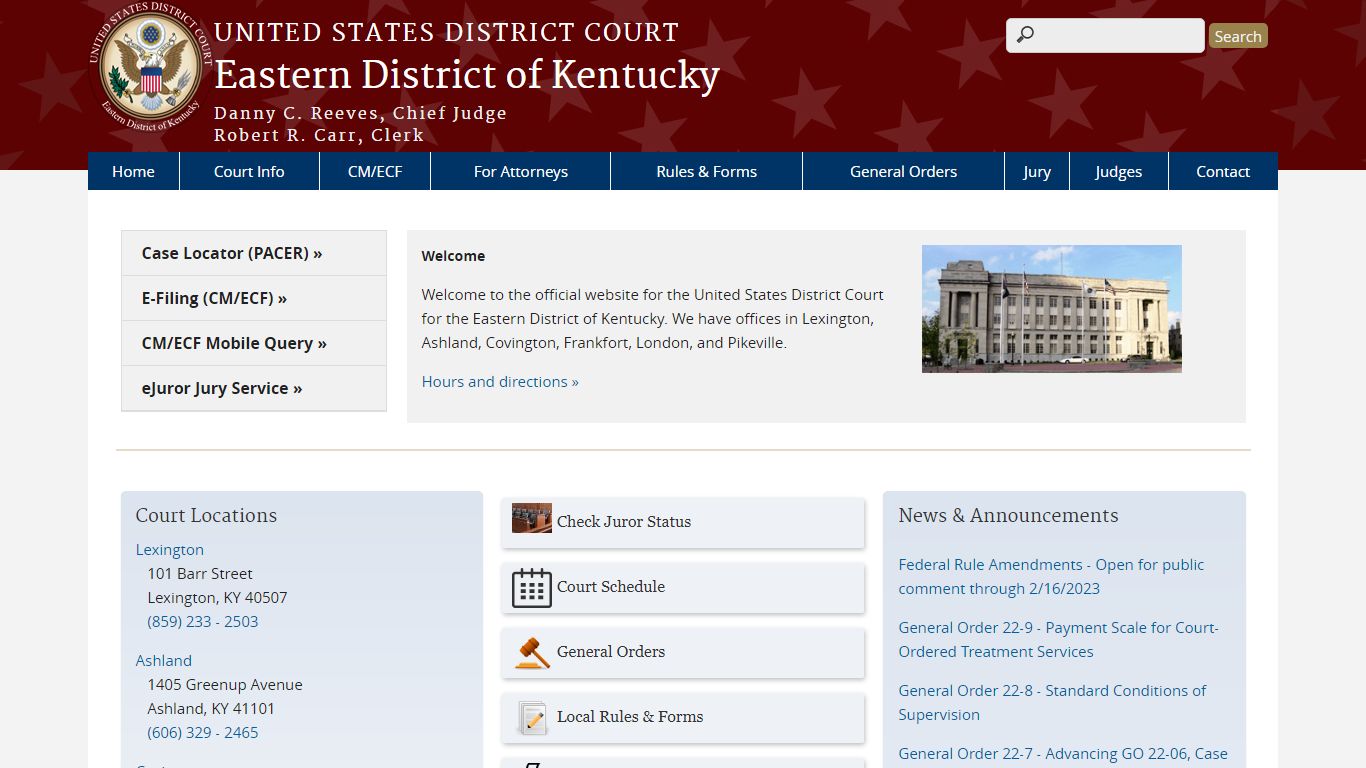
Task: Open the Rules & Forms menu
Action: click(706, 171)
